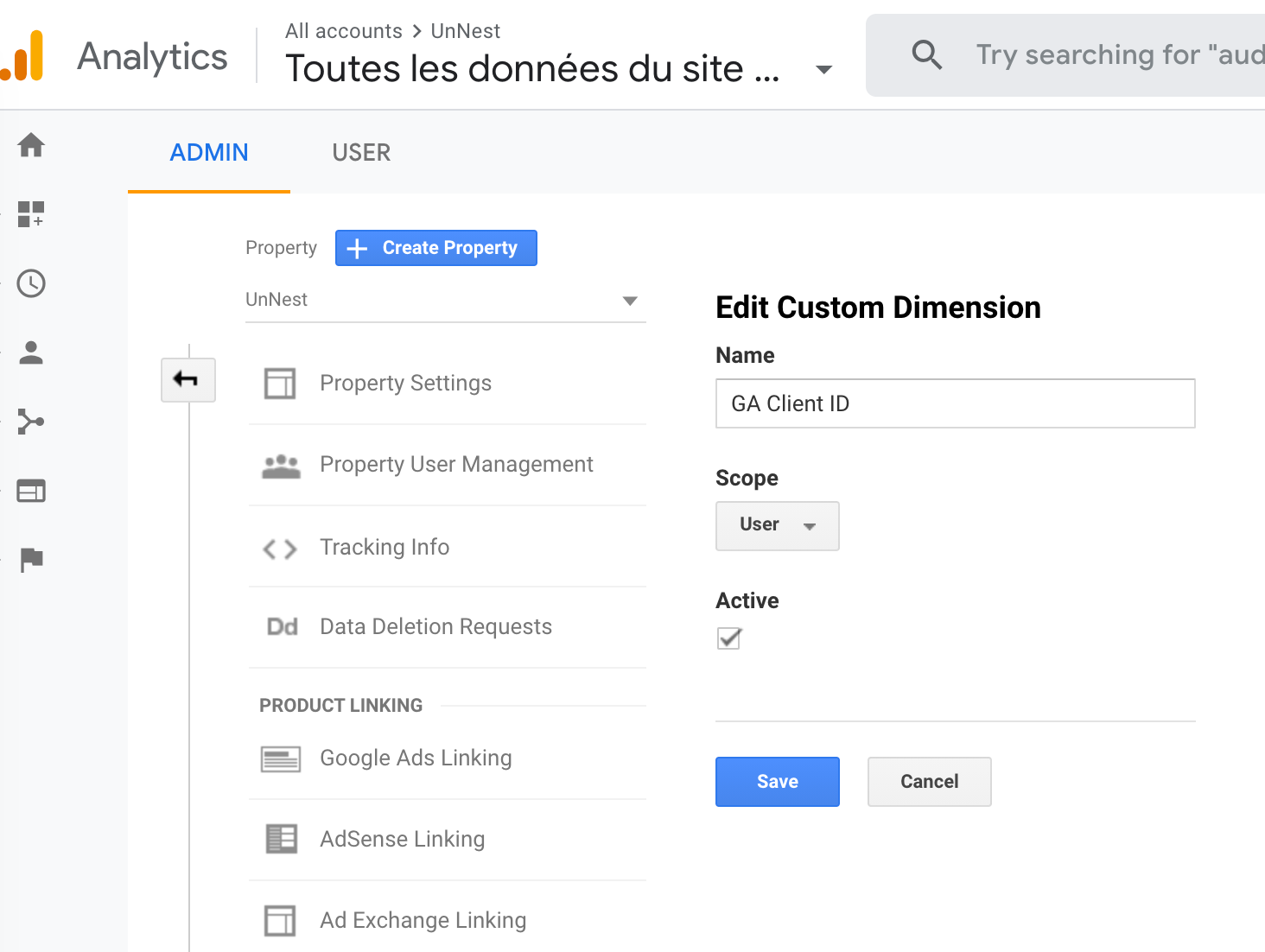
Task: Click the back arrow column button
Action: [x=188, y=379]
